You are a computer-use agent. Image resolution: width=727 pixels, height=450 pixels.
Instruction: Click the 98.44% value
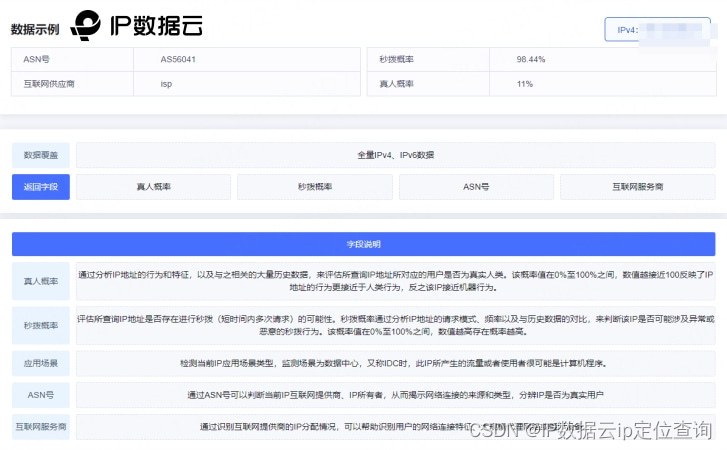[531, 59]
